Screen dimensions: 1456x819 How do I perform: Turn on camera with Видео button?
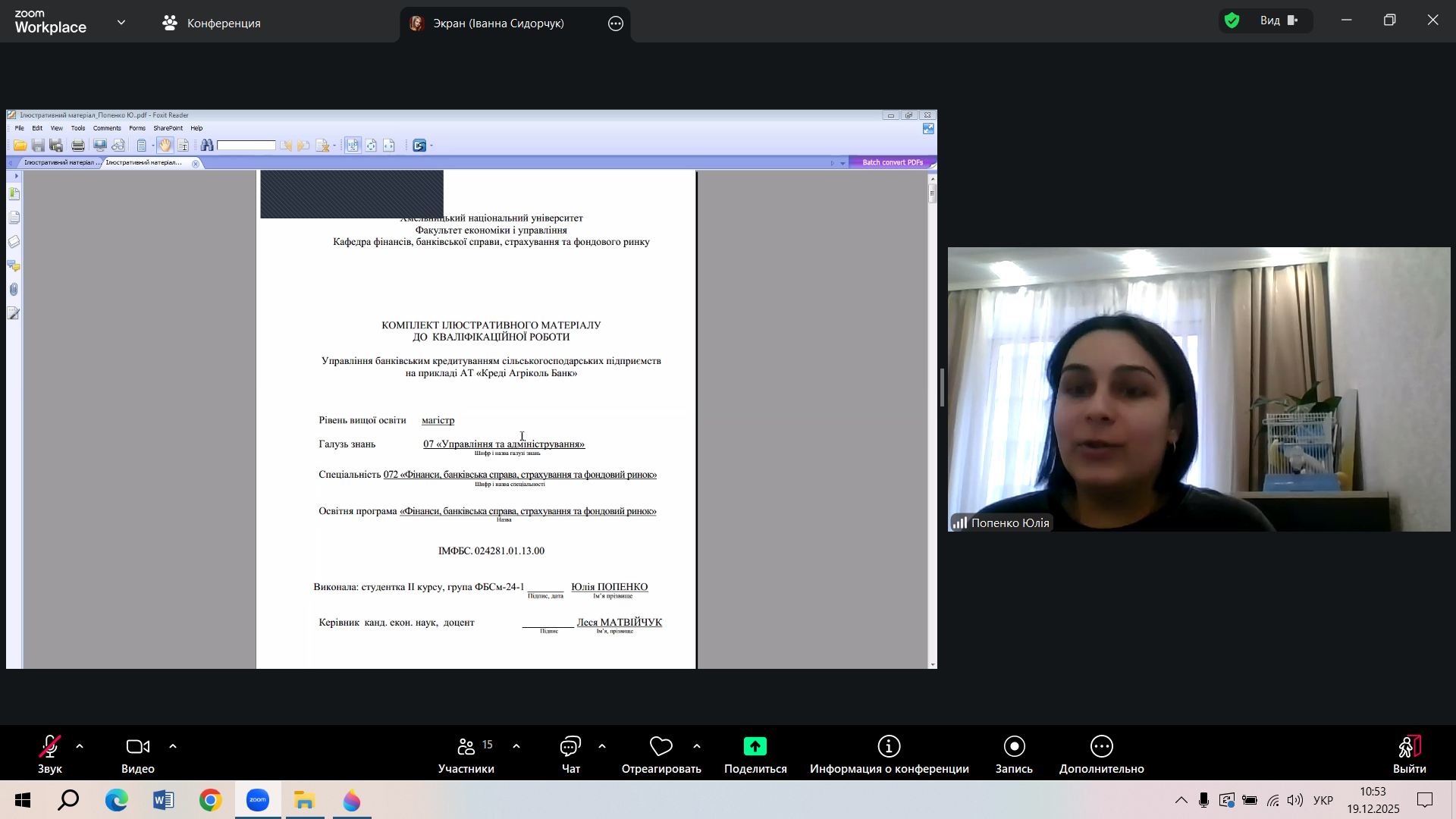click(x=137, y=755)
